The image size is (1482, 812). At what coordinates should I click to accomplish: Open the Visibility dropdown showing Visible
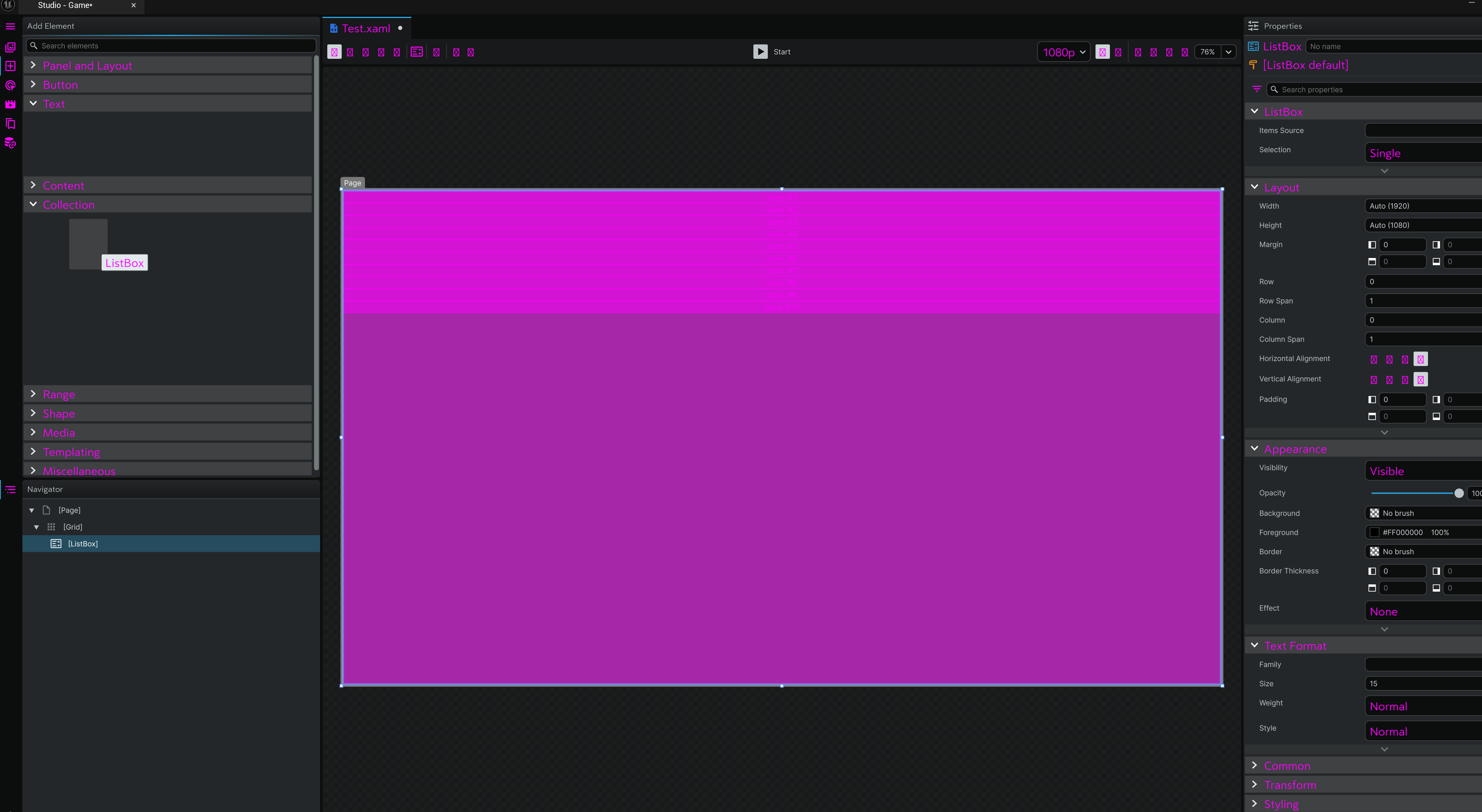click(x=1423, y=471)
